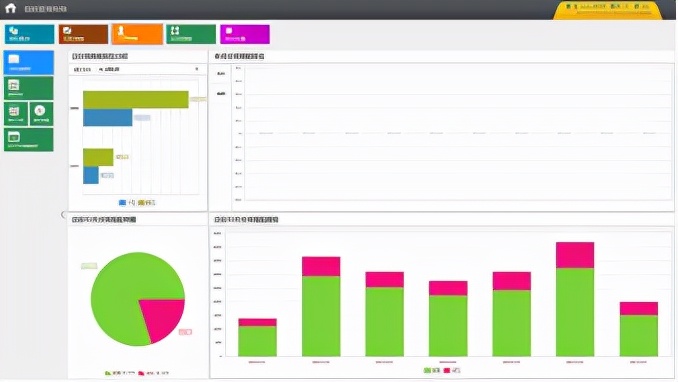
Task: Click the dropdown arrow in the bar chart filter
Action: (x=197, y=69)
